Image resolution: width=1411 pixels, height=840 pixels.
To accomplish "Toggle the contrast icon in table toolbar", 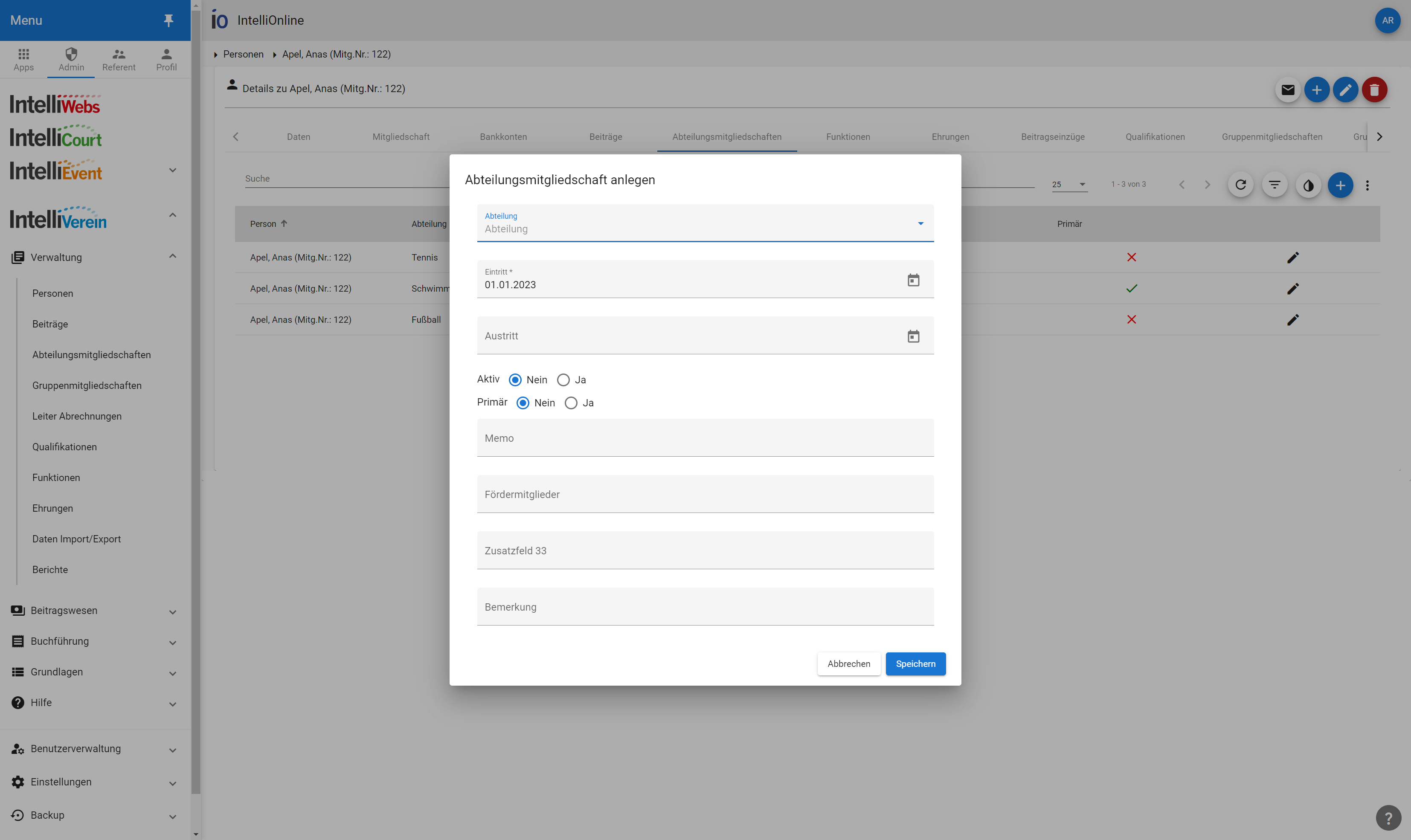I will click(x=1309, y=185).
